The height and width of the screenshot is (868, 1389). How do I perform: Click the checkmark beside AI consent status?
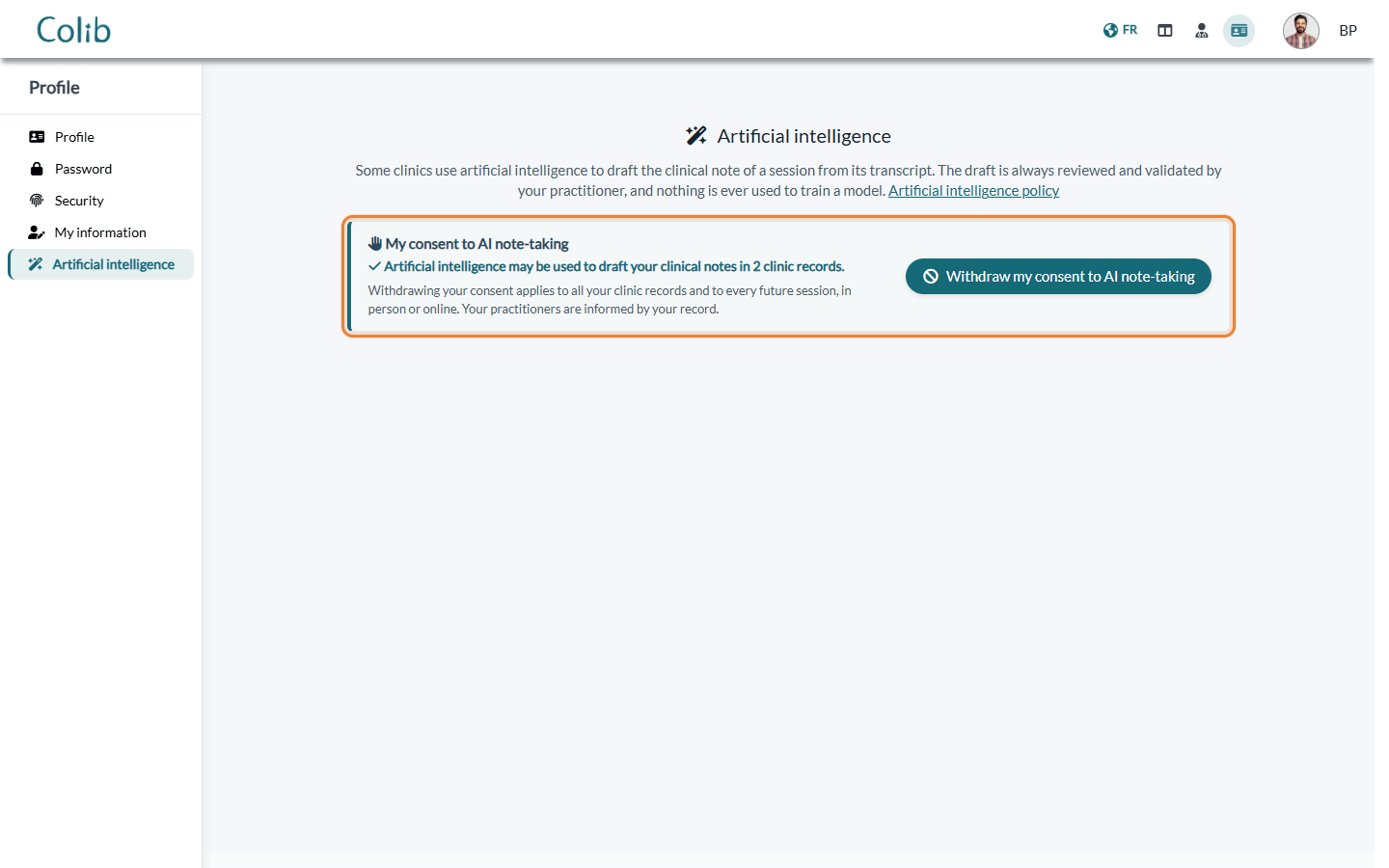pyautogui.click(x=374, y=267)
